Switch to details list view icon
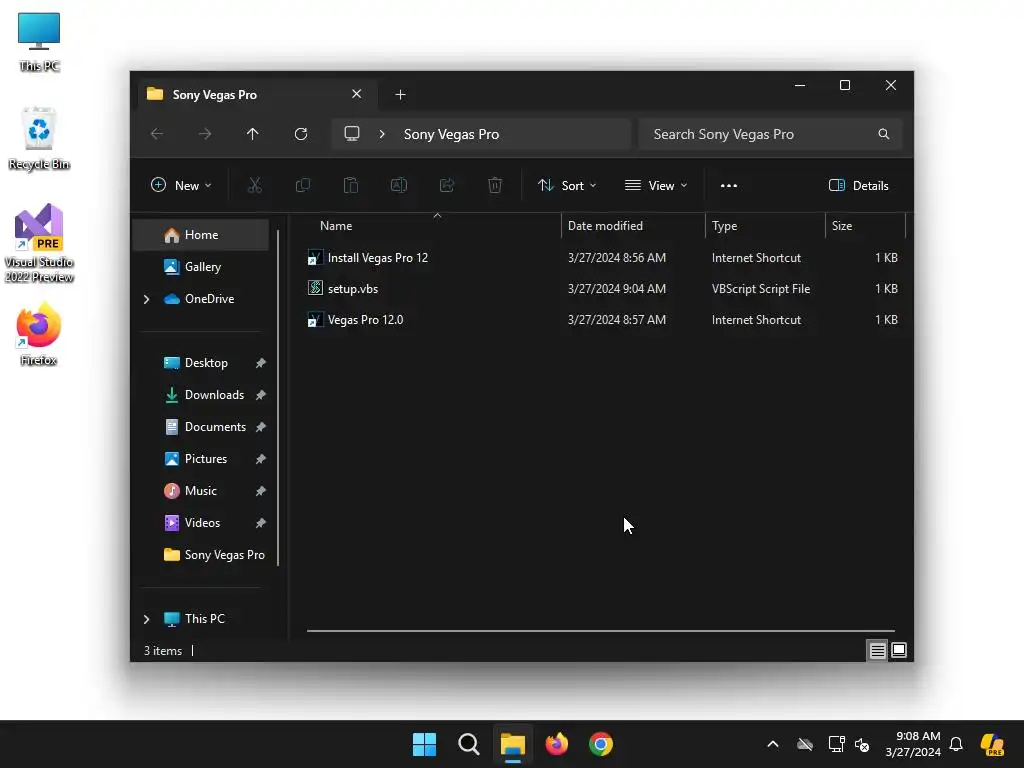1024x768 pixels. [x=877, y=650]
